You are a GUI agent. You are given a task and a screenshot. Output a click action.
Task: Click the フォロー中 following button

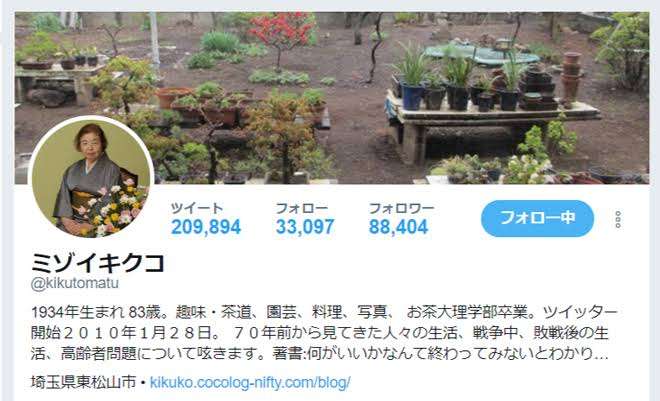coord(537,218)
